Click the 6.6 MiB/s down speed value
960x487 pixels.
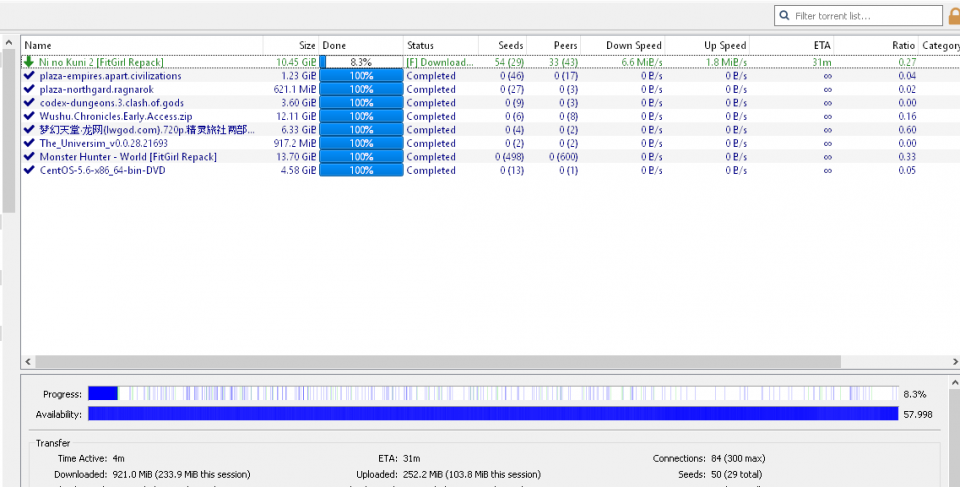pyautogui.click(x=642, y=62)
